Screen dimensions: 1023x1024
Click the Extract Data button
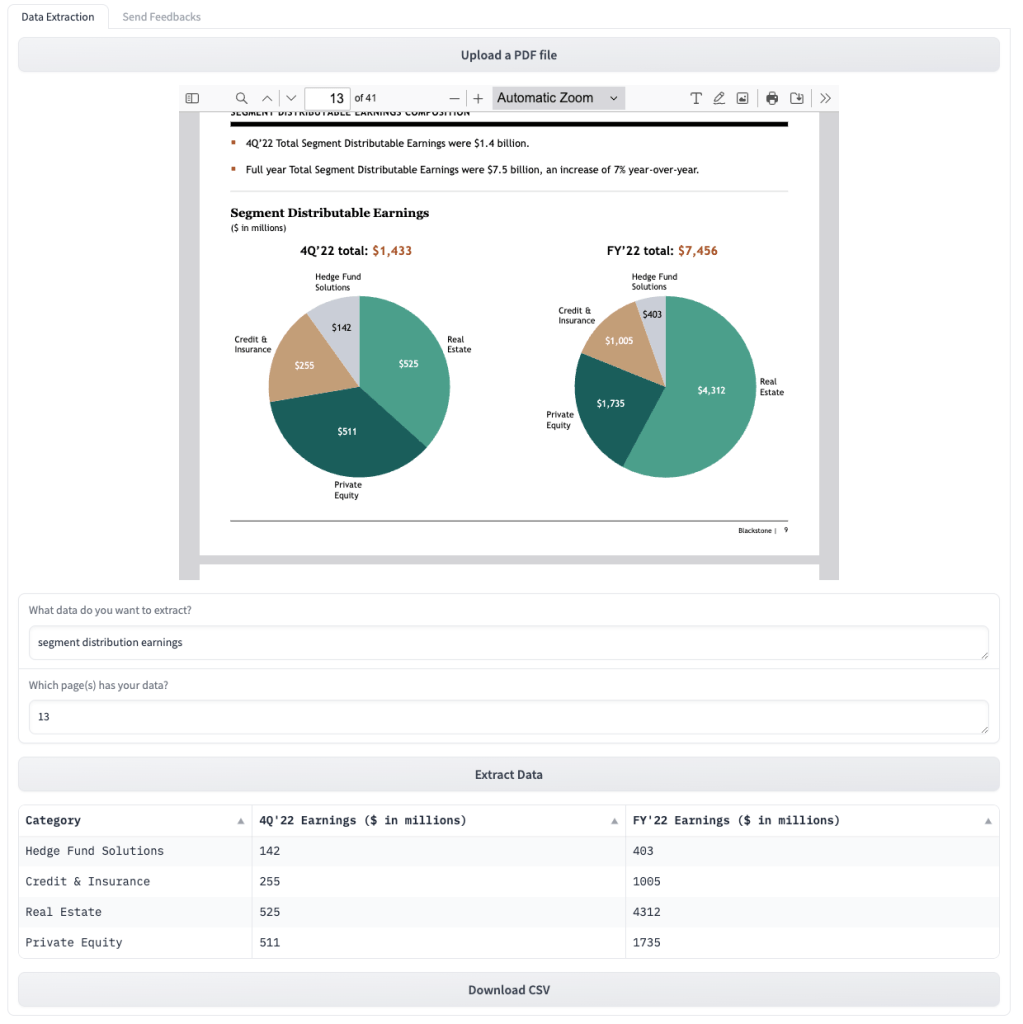pos(508,774)
